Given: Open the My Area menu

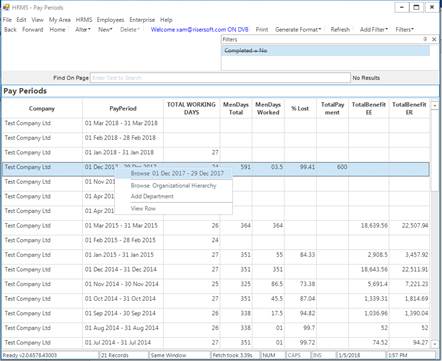Looking at the screenshot, I should (x=60, y=20).
